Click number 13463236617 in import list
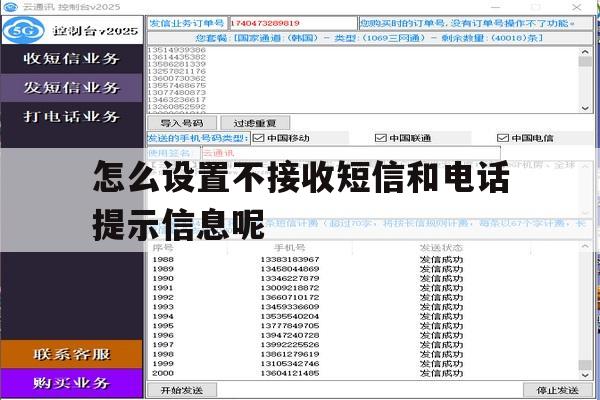 click(x=176, y=100)
